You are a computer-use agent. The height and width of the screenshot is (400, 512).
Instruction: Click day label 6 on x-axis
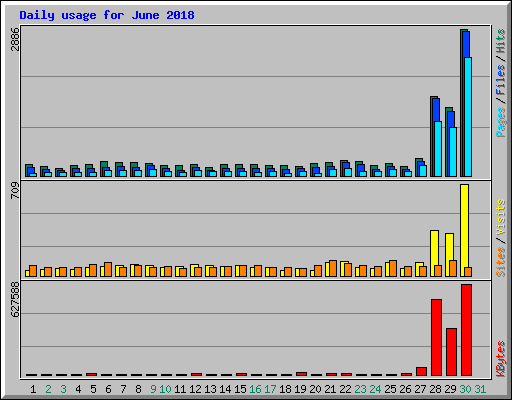pos(108,389)
